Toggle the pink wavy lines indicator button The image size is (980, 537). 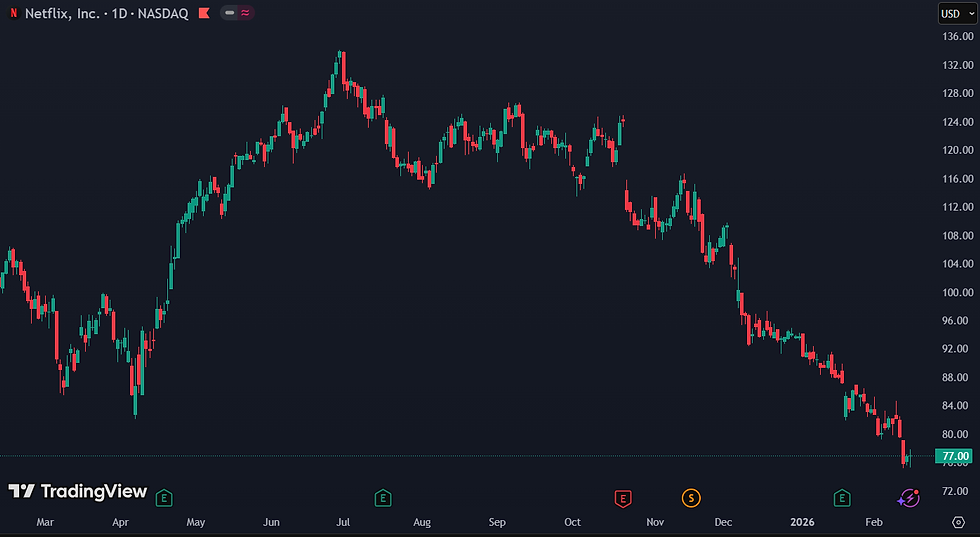pos(245,13)
